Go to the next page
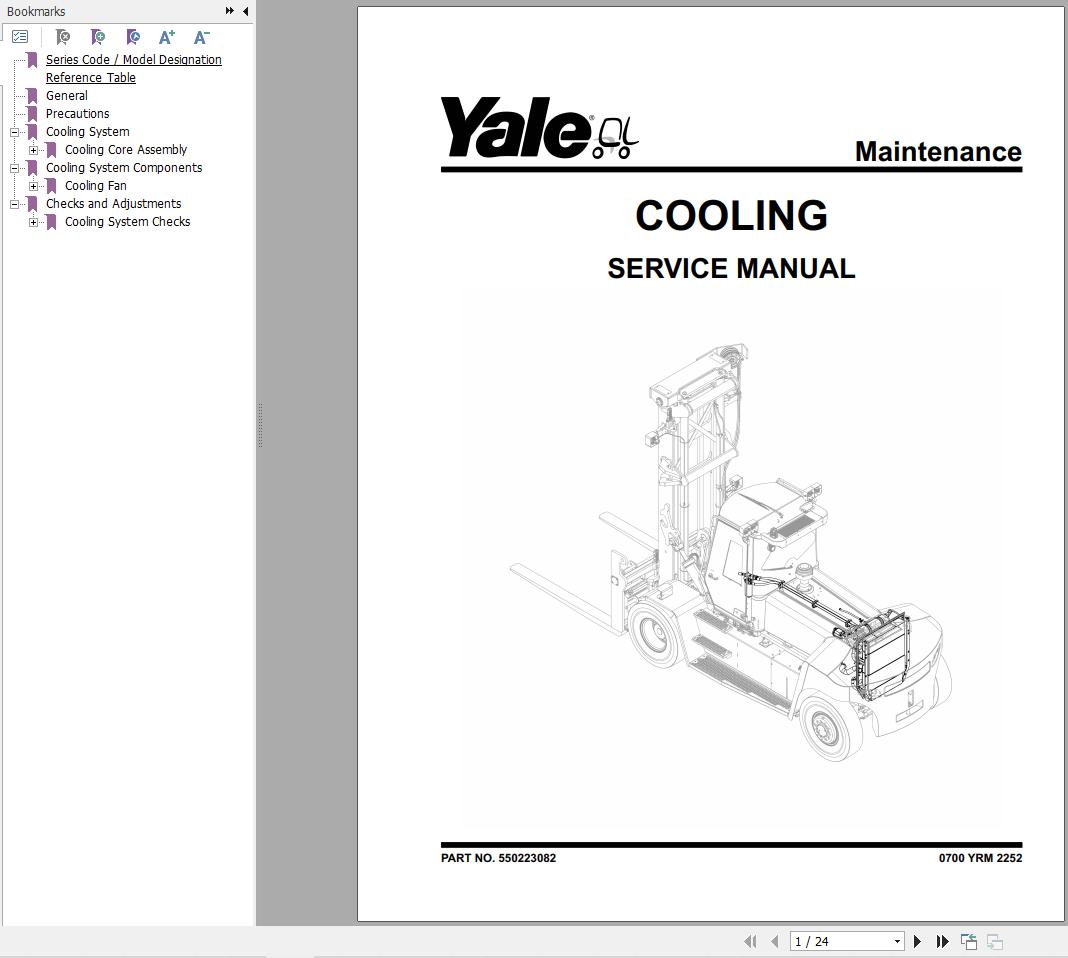Image resolution: width=1068 pixels, height=958 pixels. [917, 941]
